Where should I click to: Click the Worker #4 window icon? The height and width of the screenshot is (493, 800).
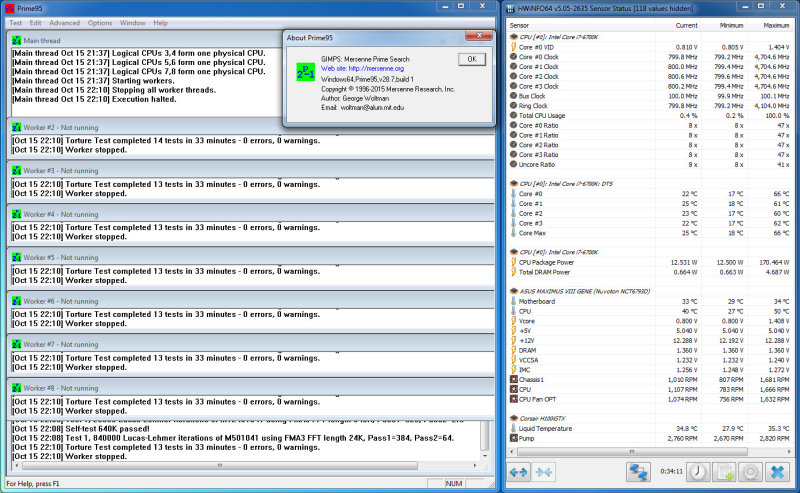click(16, 214)
